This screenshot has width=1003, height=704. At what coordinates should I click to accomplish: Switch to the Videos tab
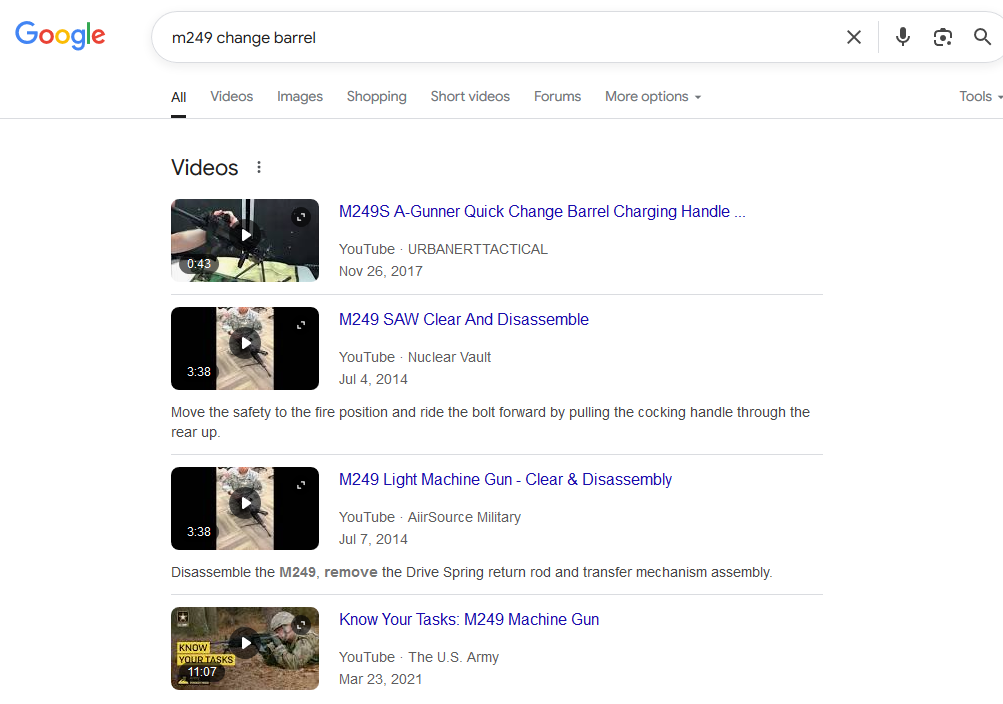click(x=232, y=97)
